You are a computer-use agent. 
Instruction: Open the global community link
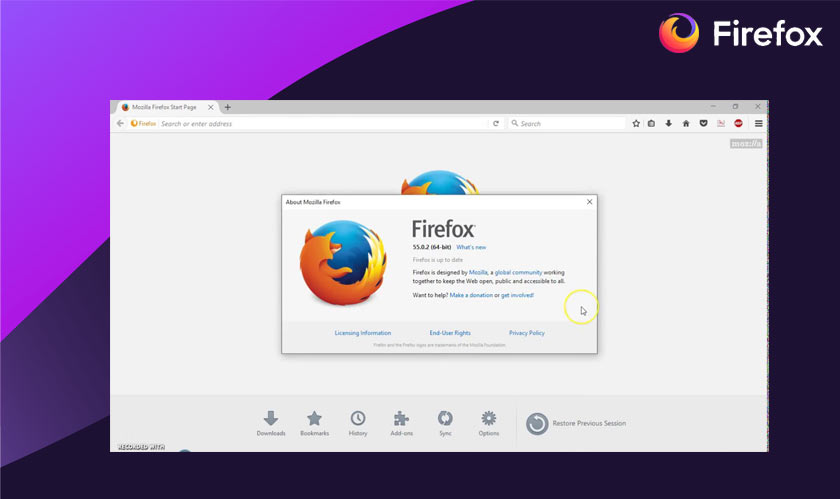(518, 272)
